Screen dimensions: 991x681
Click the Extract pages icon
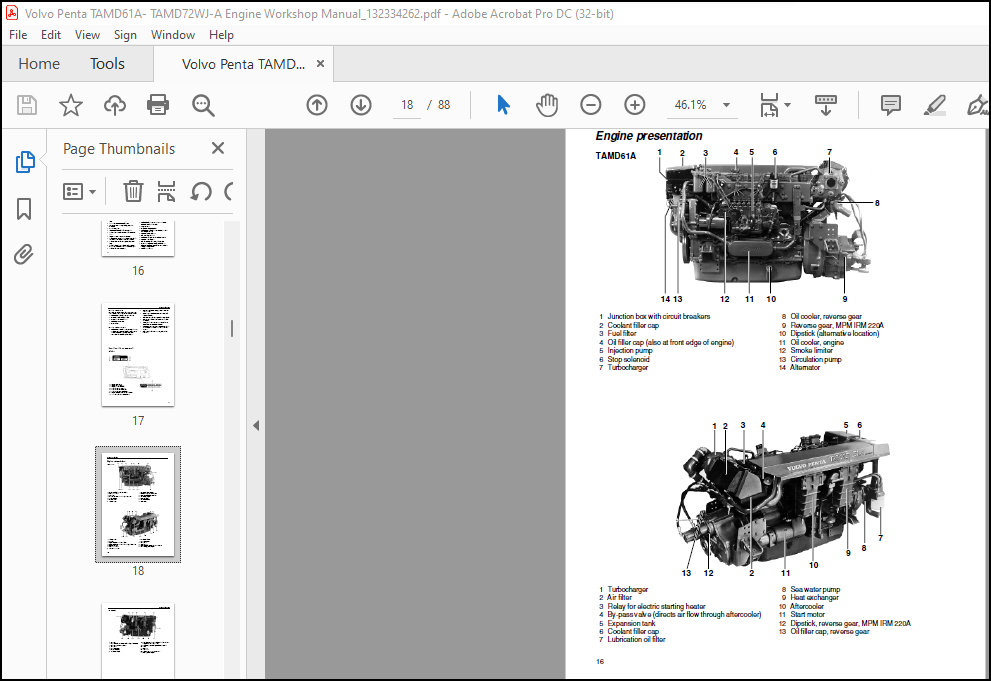coord(166,191)
